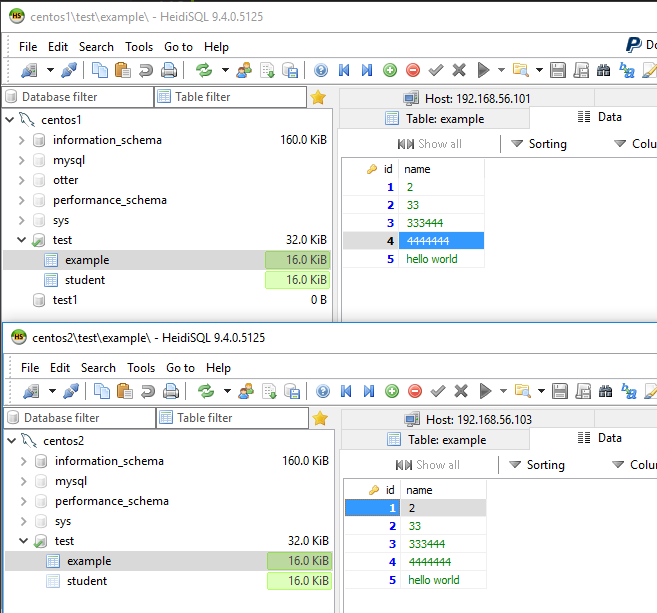Click Print icon in centos2 toolbar

[171, 391]
